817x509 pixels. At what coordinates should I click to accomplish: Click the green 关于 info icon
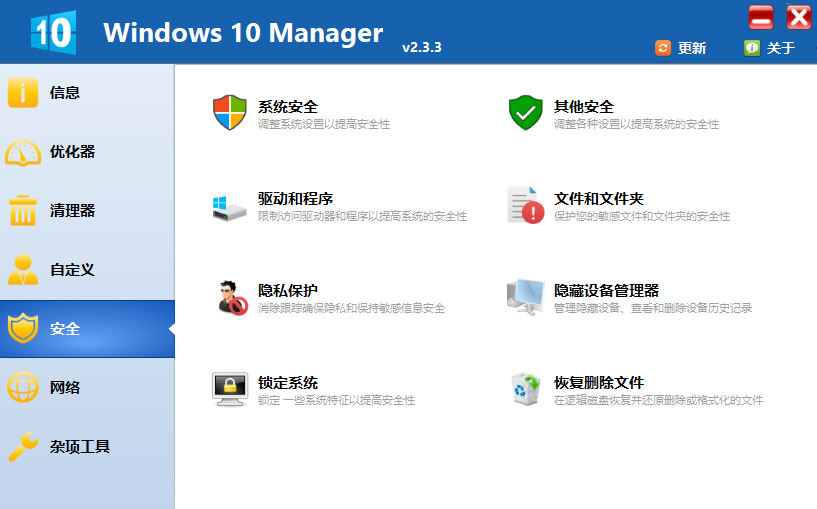(752, 48)
